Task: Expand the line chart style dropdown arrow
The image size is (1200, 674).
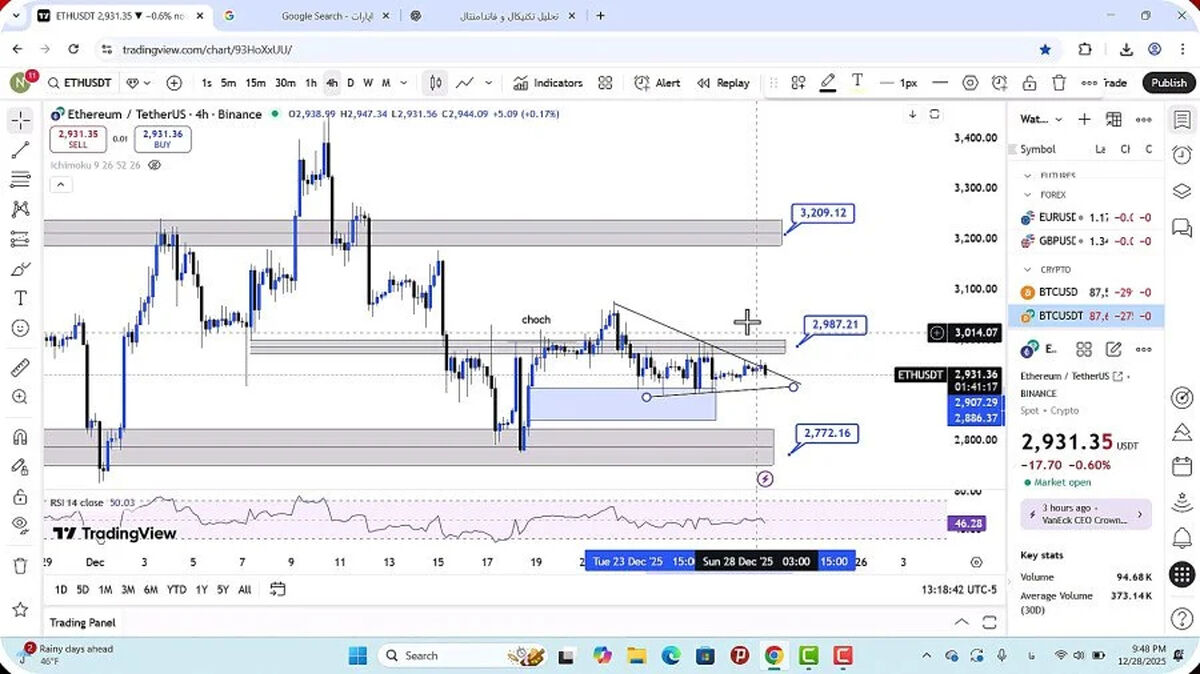Action: point(489,83)
